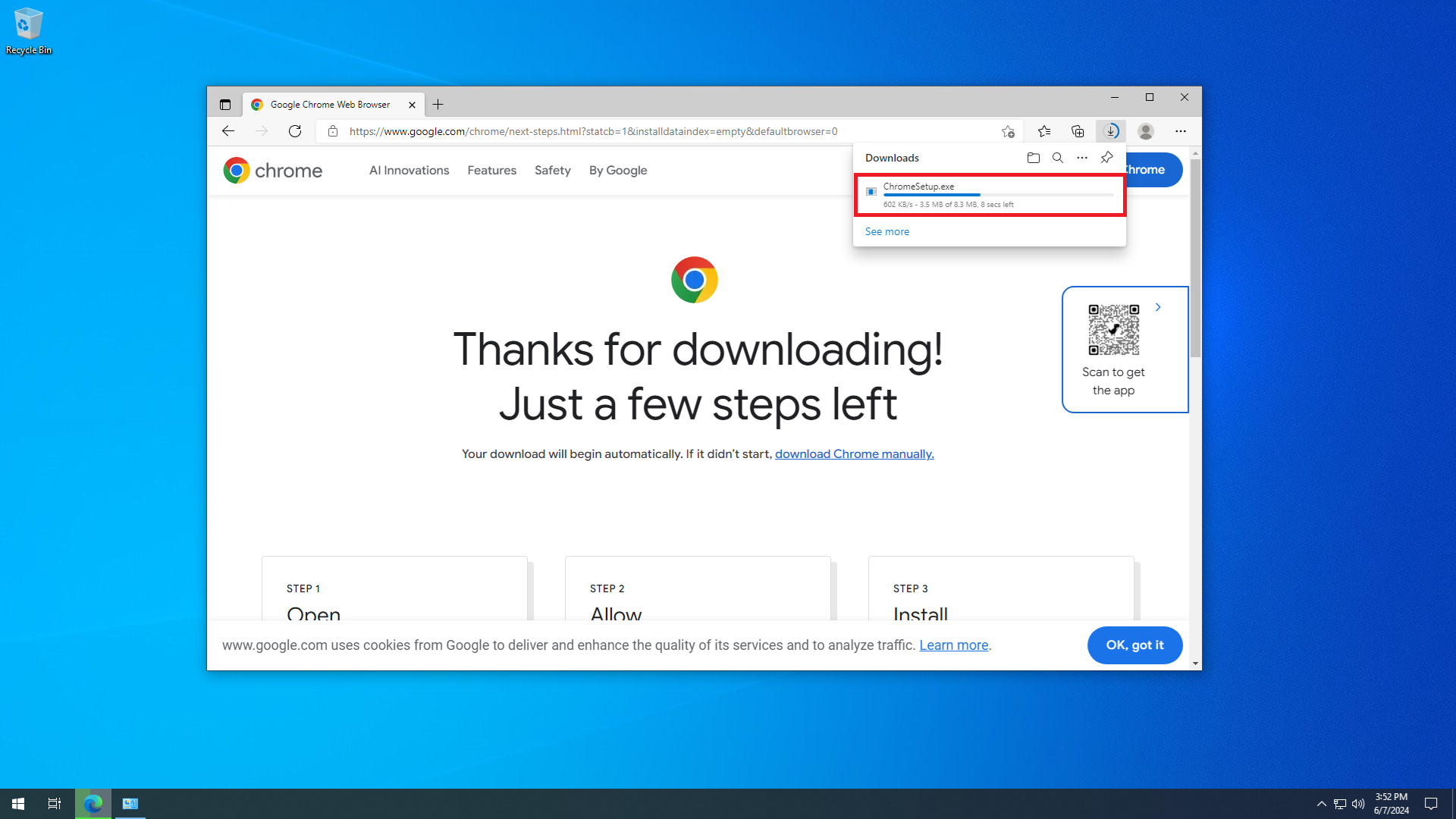This screenshot has height=819, width=1456.
Task: View site information lock icon
Action: tap(332, 131)
